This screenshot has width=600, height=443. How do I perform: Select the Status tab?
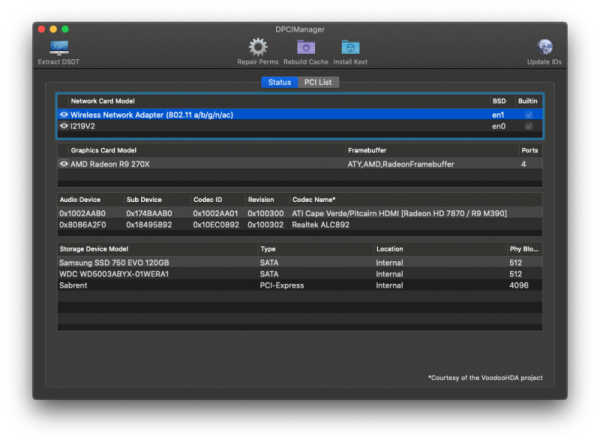[x=280, y=82]
